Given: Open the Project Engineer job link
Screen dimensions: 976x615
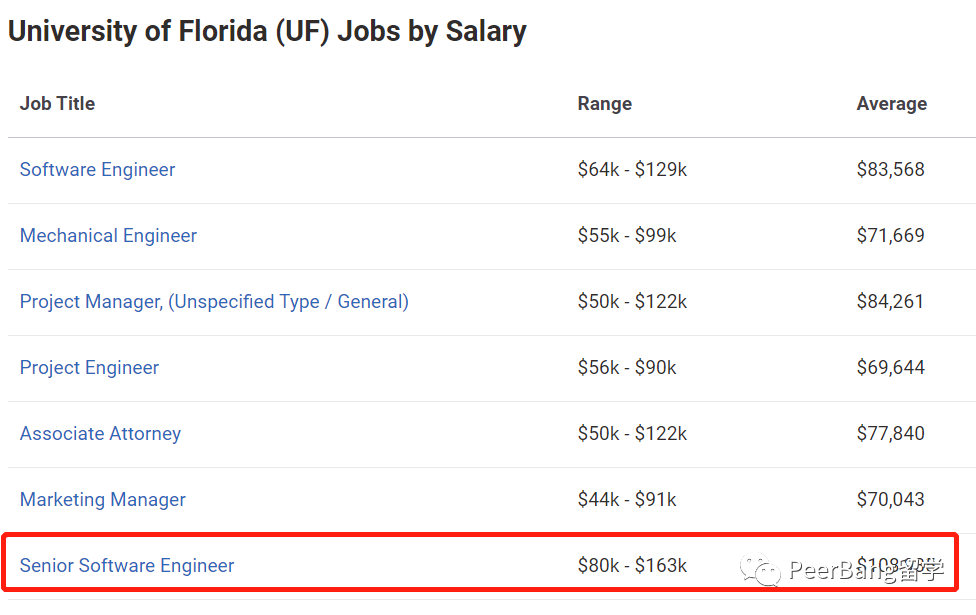Looking at the screenshot, I should pos(90,367).
